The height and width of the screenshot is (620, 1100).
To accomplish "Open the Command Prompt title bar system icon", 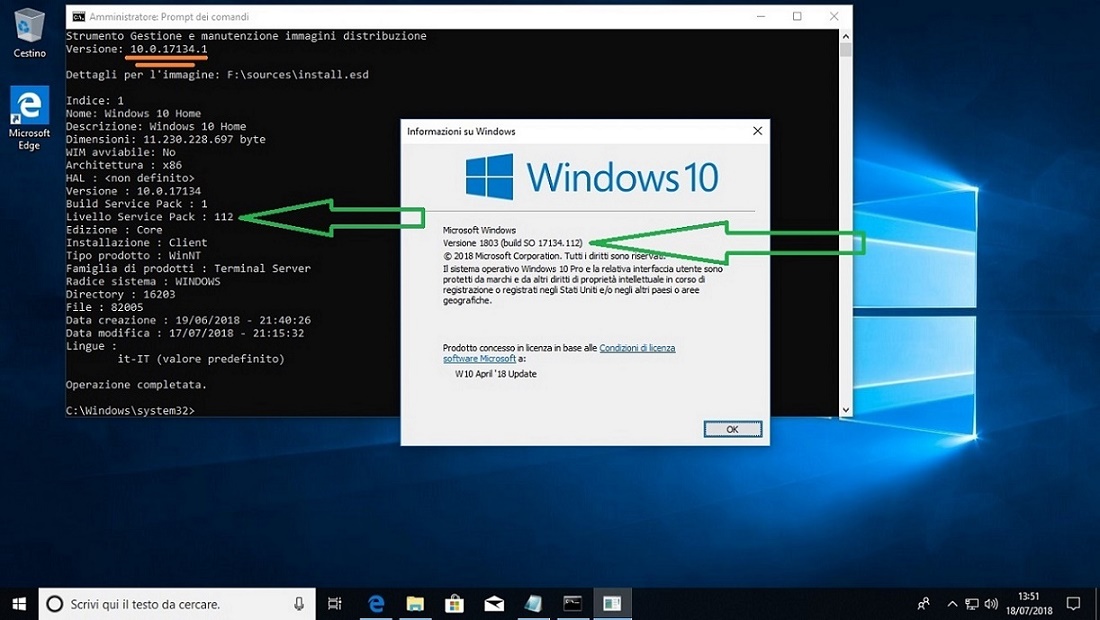I will [x=79, y=17].
